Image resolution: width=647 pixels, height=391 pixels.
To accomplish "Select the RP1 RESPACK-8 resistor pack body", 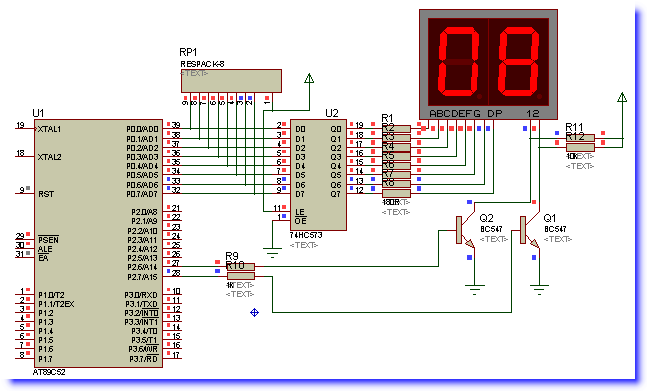I will coord(231,81).
